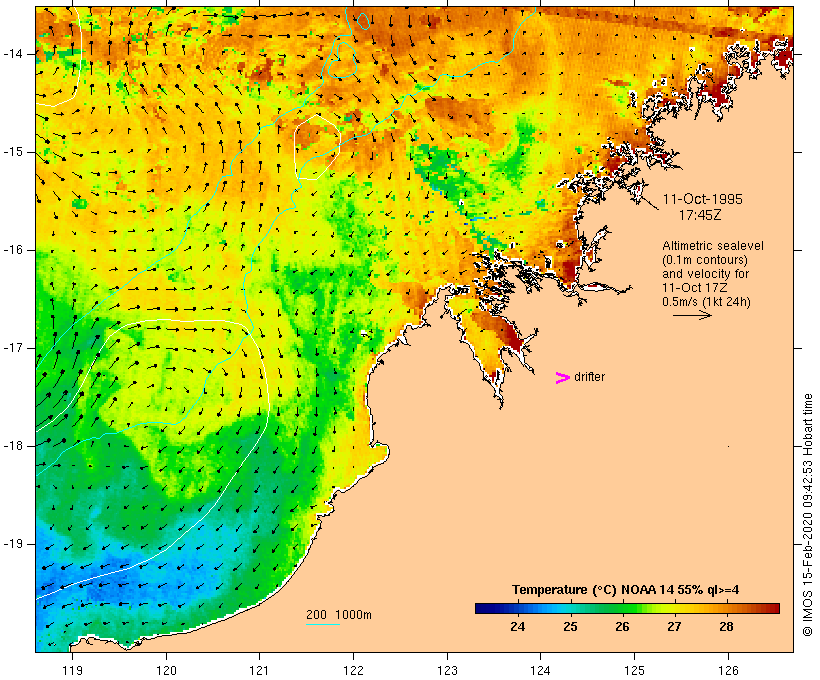Viewport: 820px width, 680px height.
Task: Click the latitude axis label -15
Action: pyautogui.click(x=12, y=152)
